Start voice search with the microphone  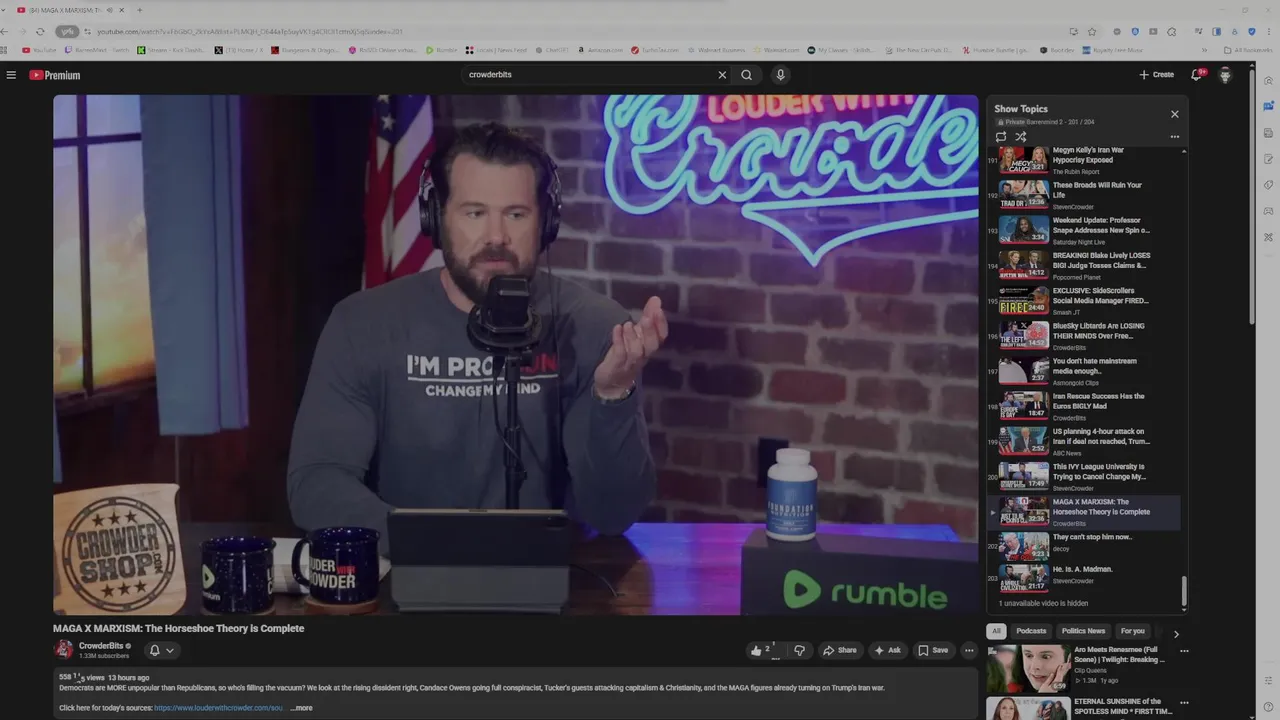(781, 75)
